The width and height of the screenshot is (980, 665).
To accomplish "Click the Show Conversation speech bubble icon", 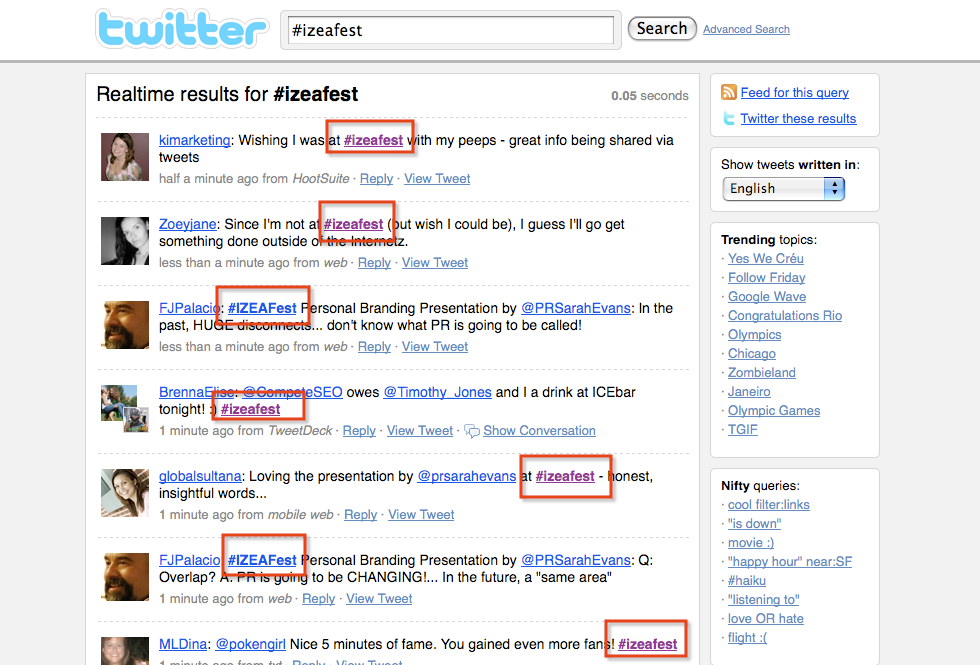I will click(472, 431).
